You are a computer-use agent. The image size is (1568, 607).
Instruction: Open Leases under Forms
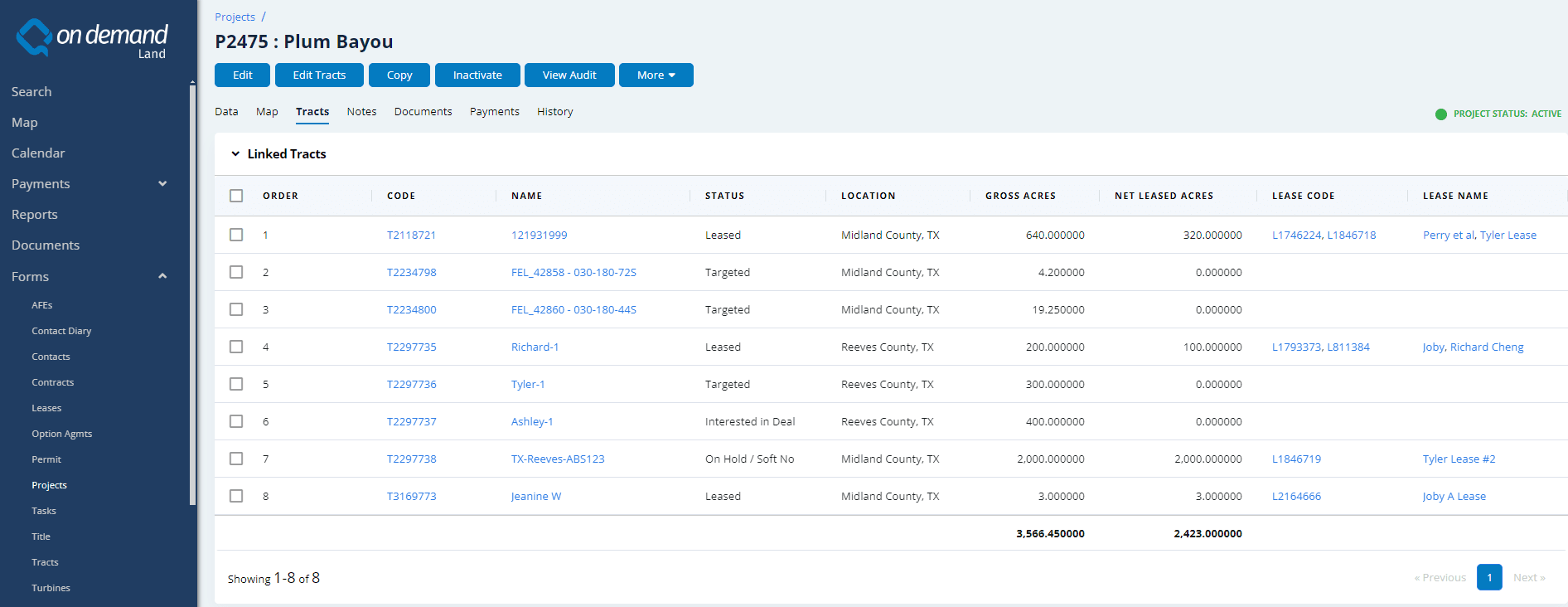click(x=46, y=408)
